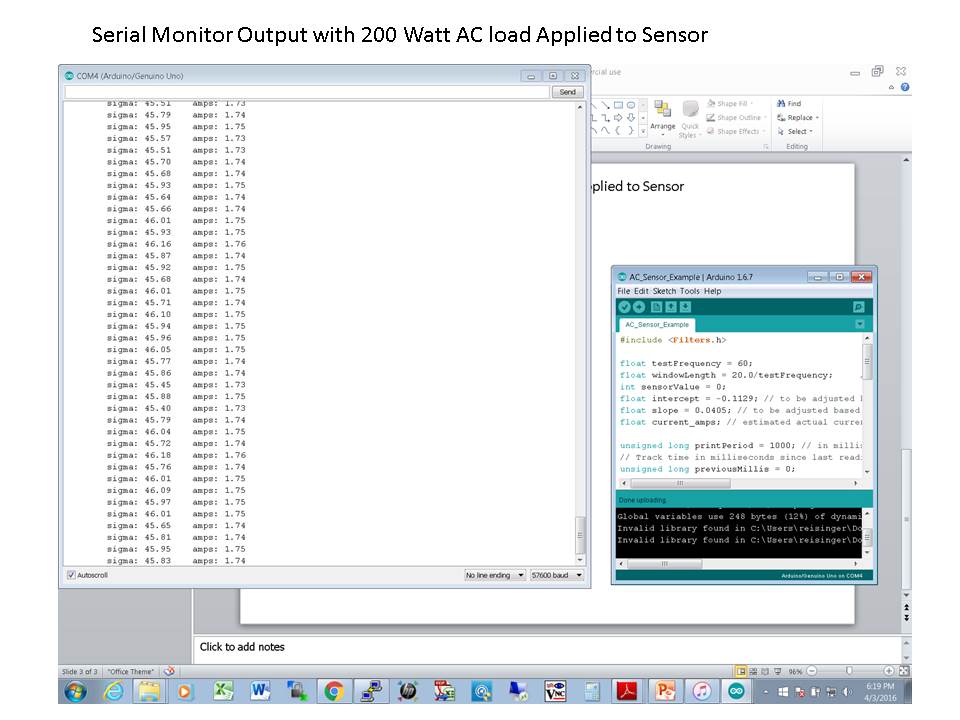The width and height of the screenshot is (960, 720).
Task: Click the PowerPoint Help question mark icon
Action: click(905, 87)
